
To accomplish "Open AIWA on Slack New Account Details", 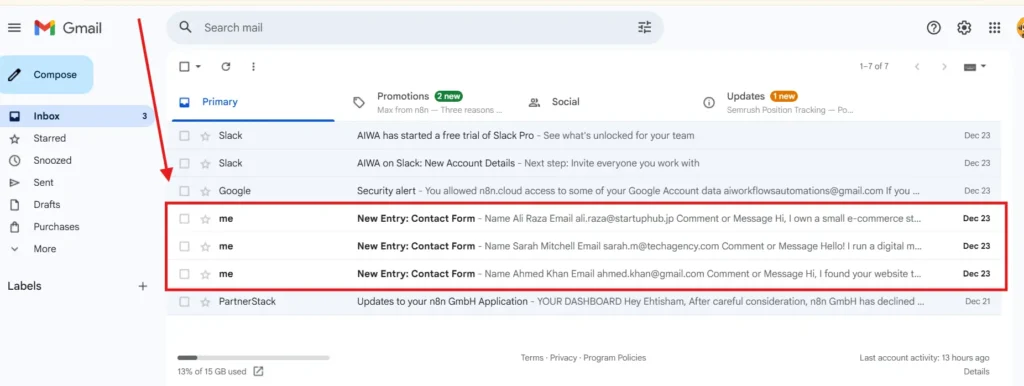I will [583, 163].
